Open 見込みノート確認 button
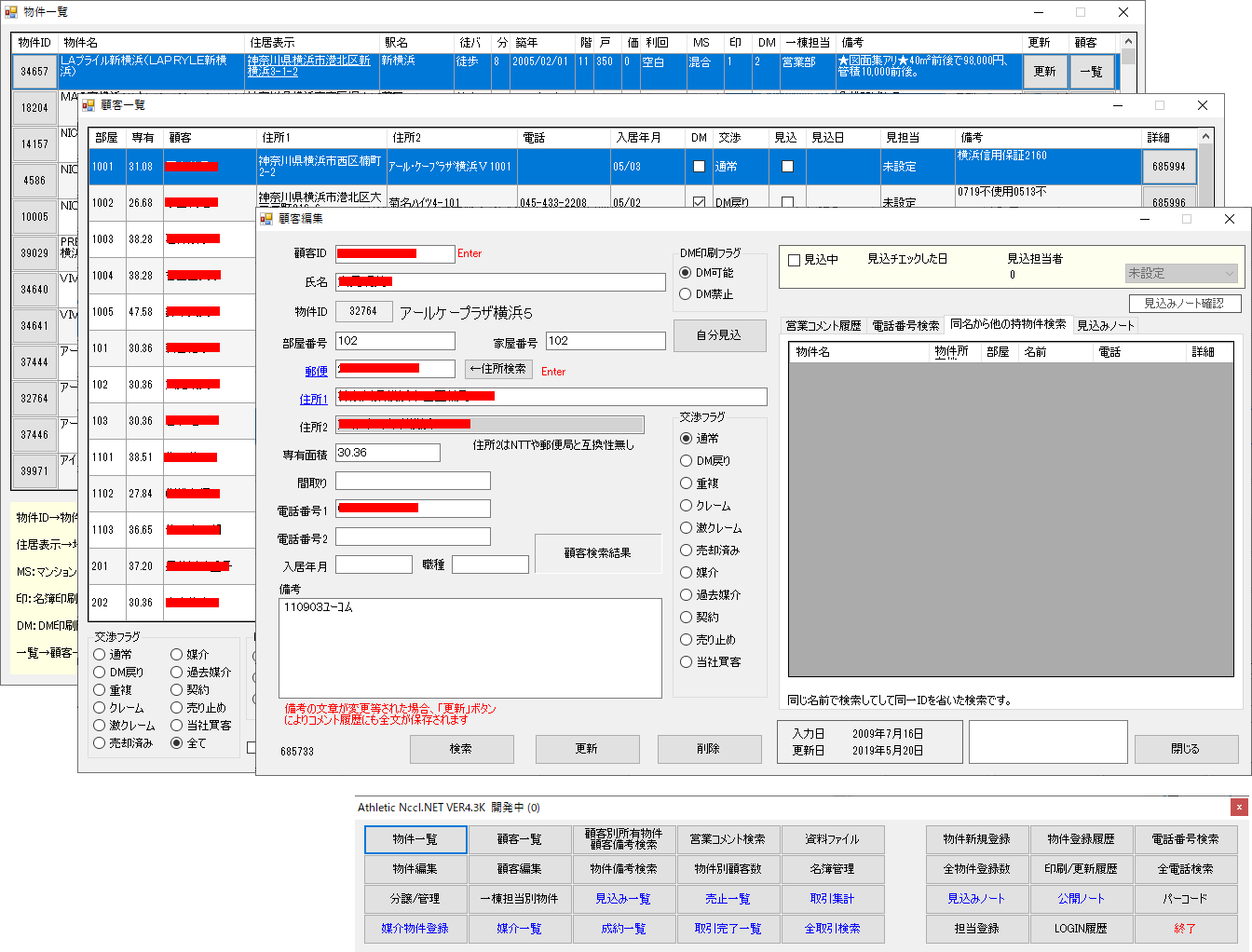 pyautogui.click(x=1184, y=304)
